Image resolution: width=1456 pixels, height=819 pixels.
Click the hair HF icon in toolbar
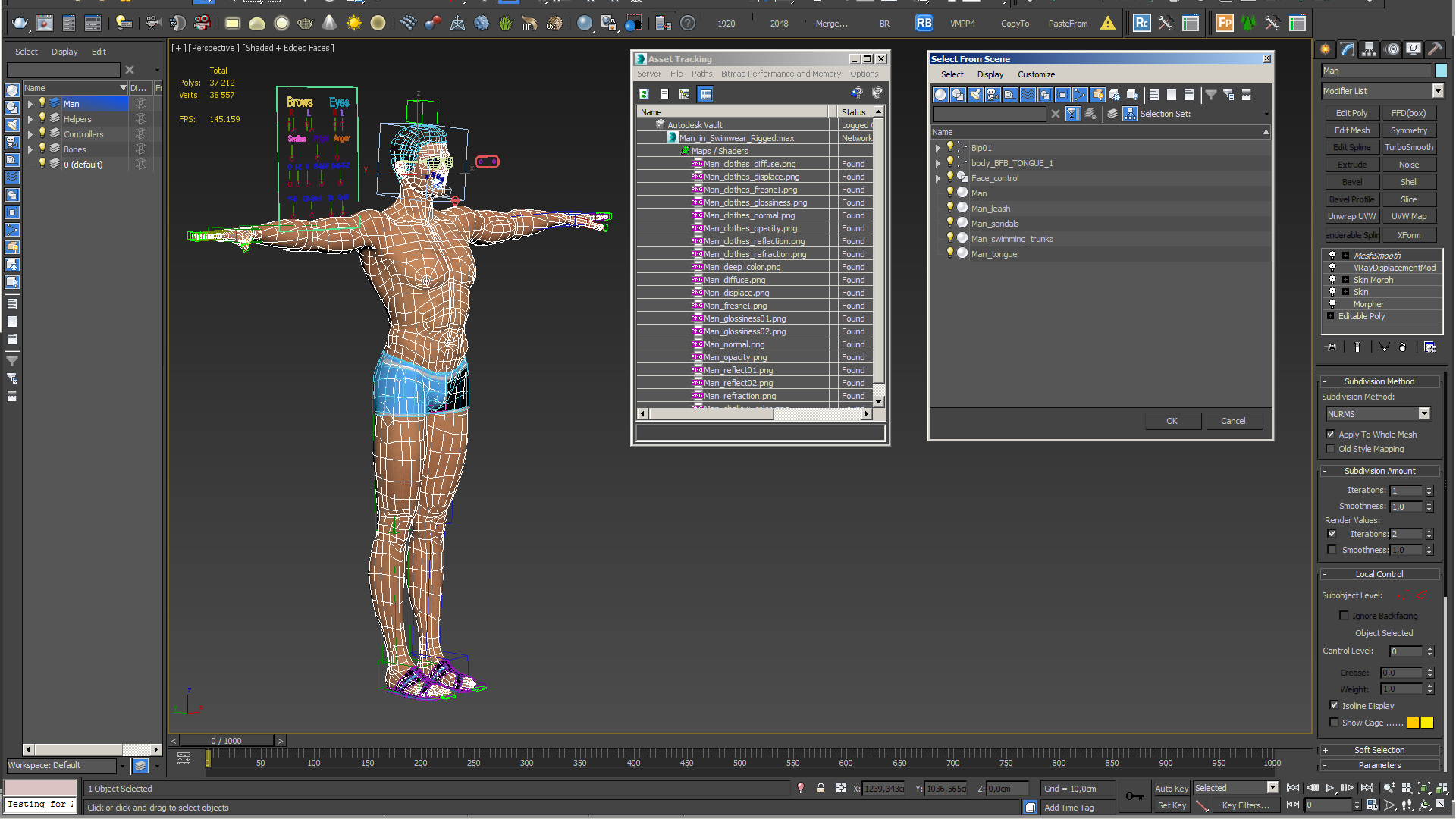[529, 24]
